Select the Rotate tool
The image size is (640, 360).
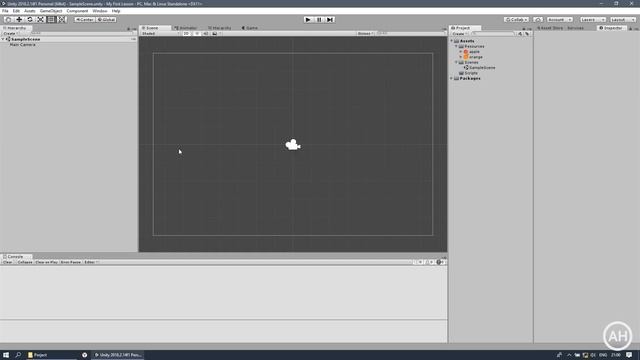coord(29,20)
